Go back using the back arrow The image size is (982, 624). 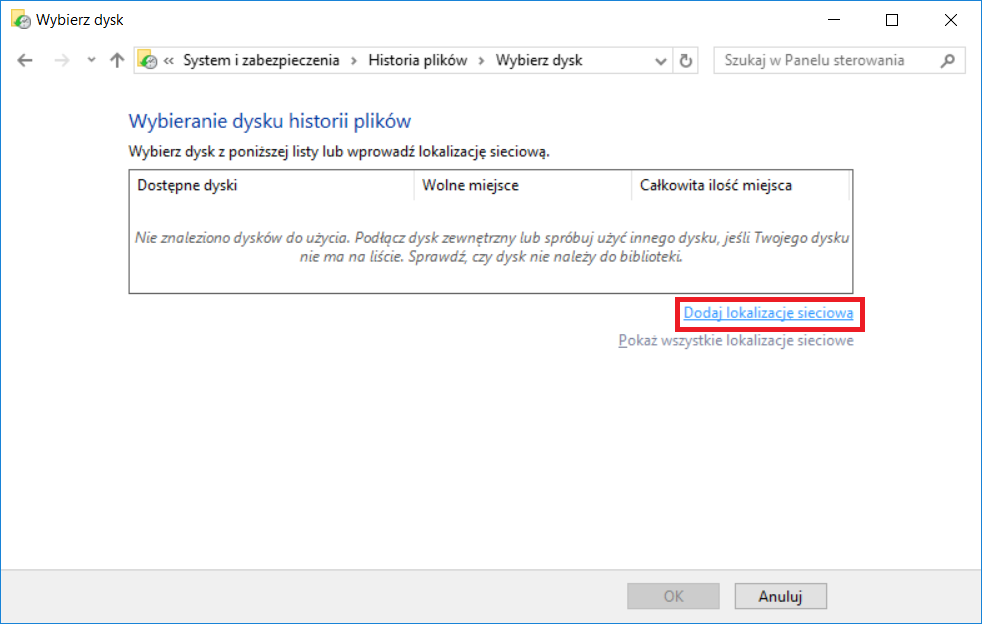[x=25, y=60]
